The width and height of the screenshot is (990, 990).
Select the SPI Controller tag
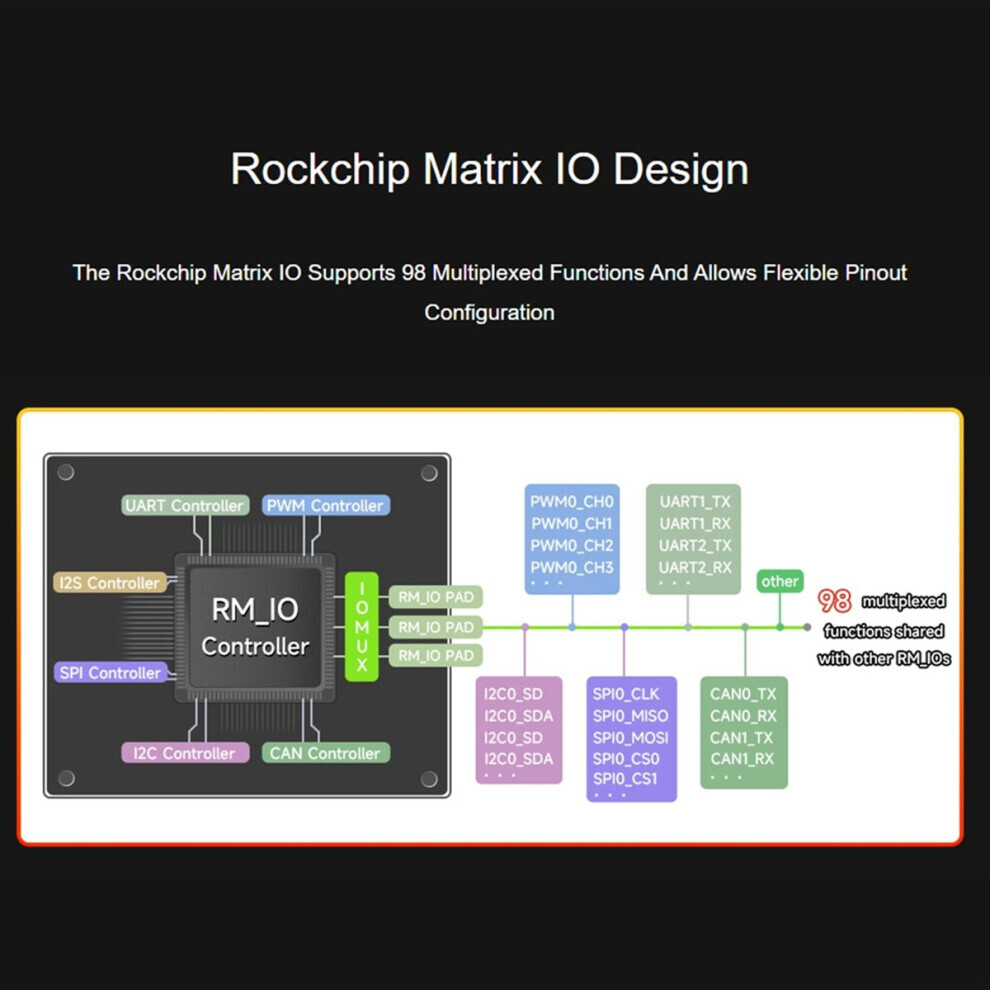pyautogui.click(x=110, y=672)
